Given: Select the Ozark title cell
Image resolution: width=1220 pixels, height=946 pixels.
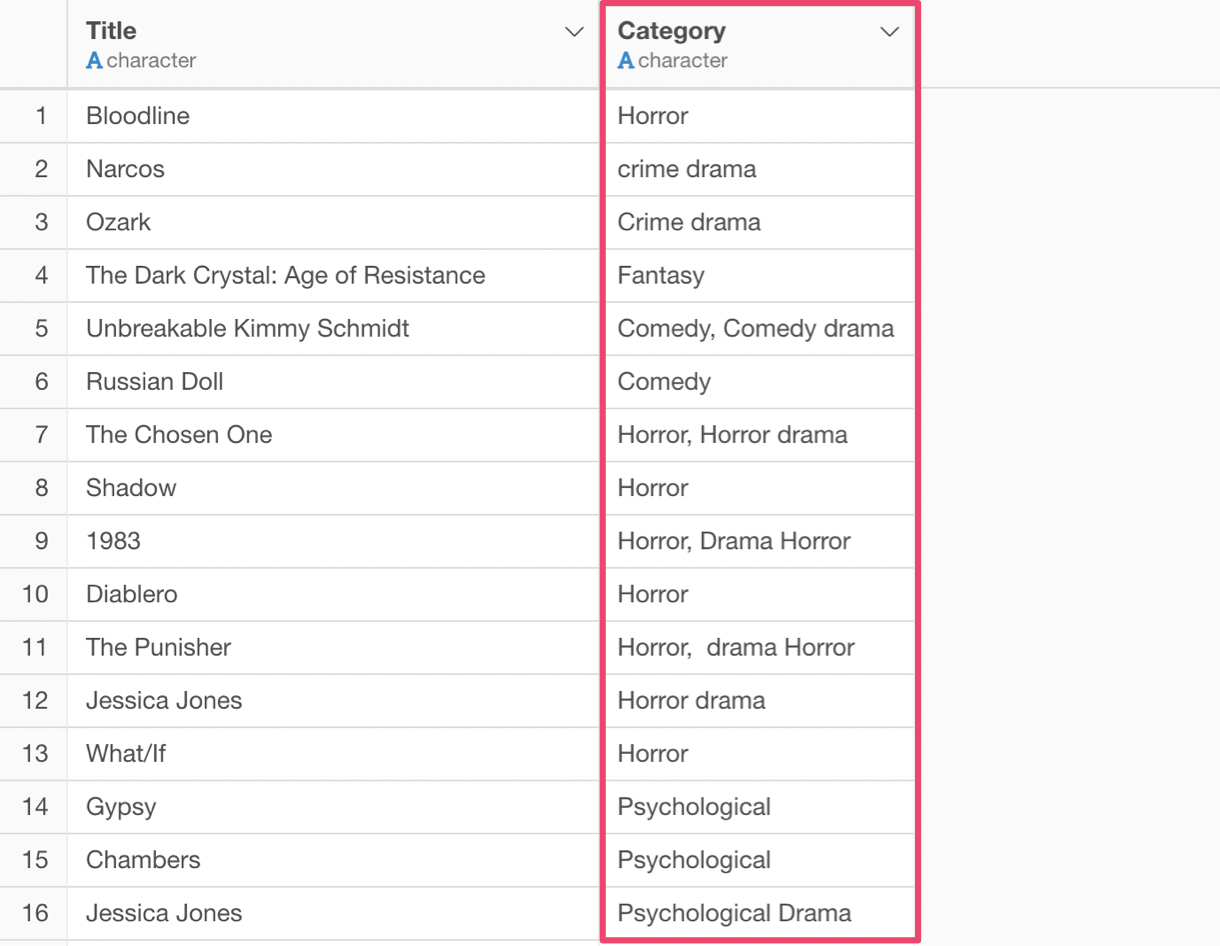Looking at the screenshot, I should [x=118, y=222].
